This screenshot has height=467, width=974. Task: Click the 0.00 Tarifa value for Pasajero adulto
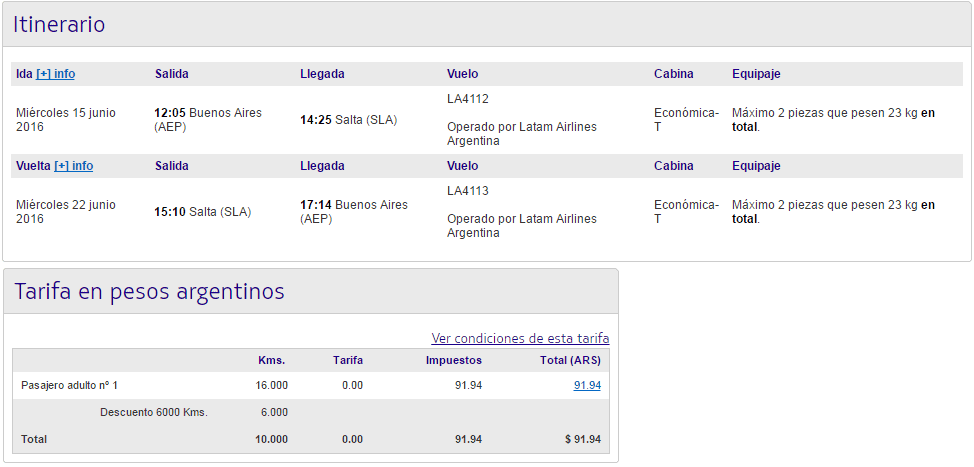click(x=352, y=386)
